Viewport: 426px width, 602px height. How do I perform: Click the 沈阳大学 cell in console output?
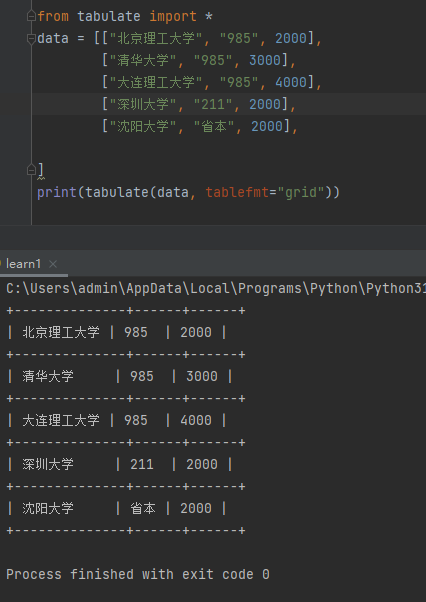pyautogui.click(x=48, y=509)
